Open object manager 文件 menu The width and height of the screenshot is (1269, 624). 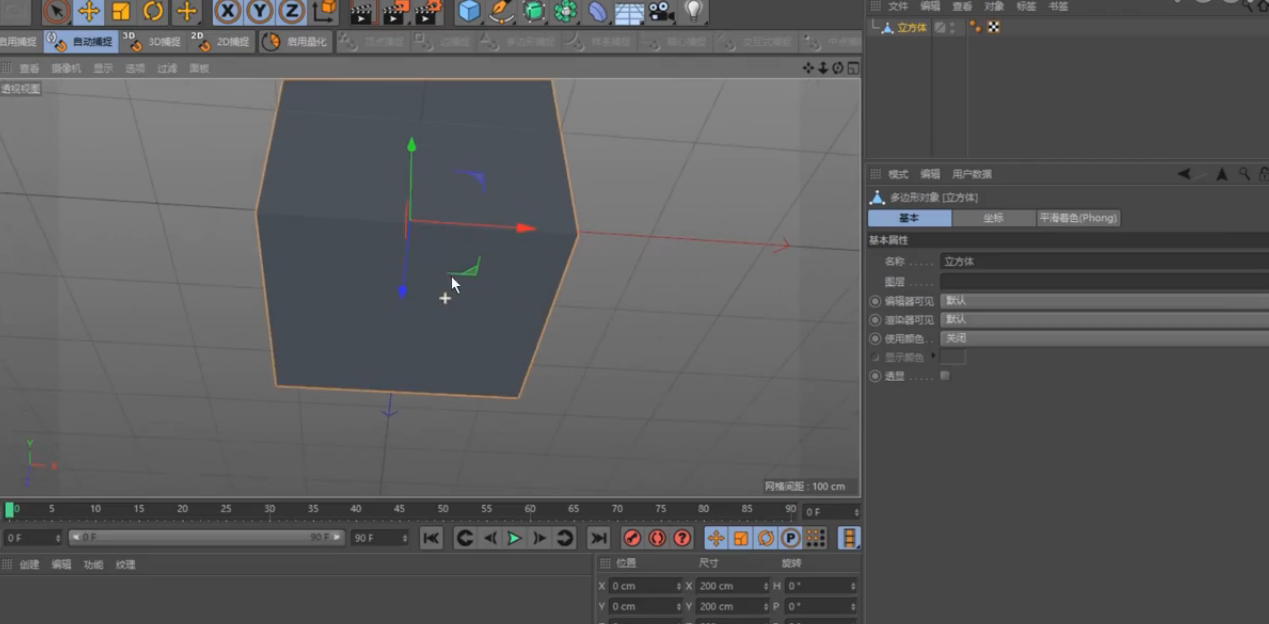(898, 6)
